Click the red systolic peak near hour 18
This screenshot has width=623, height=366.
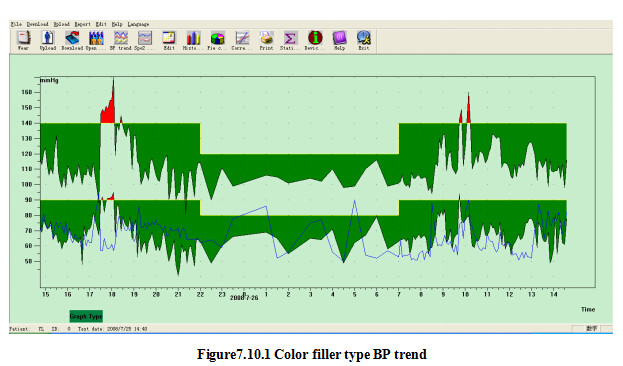click(110, 110)
